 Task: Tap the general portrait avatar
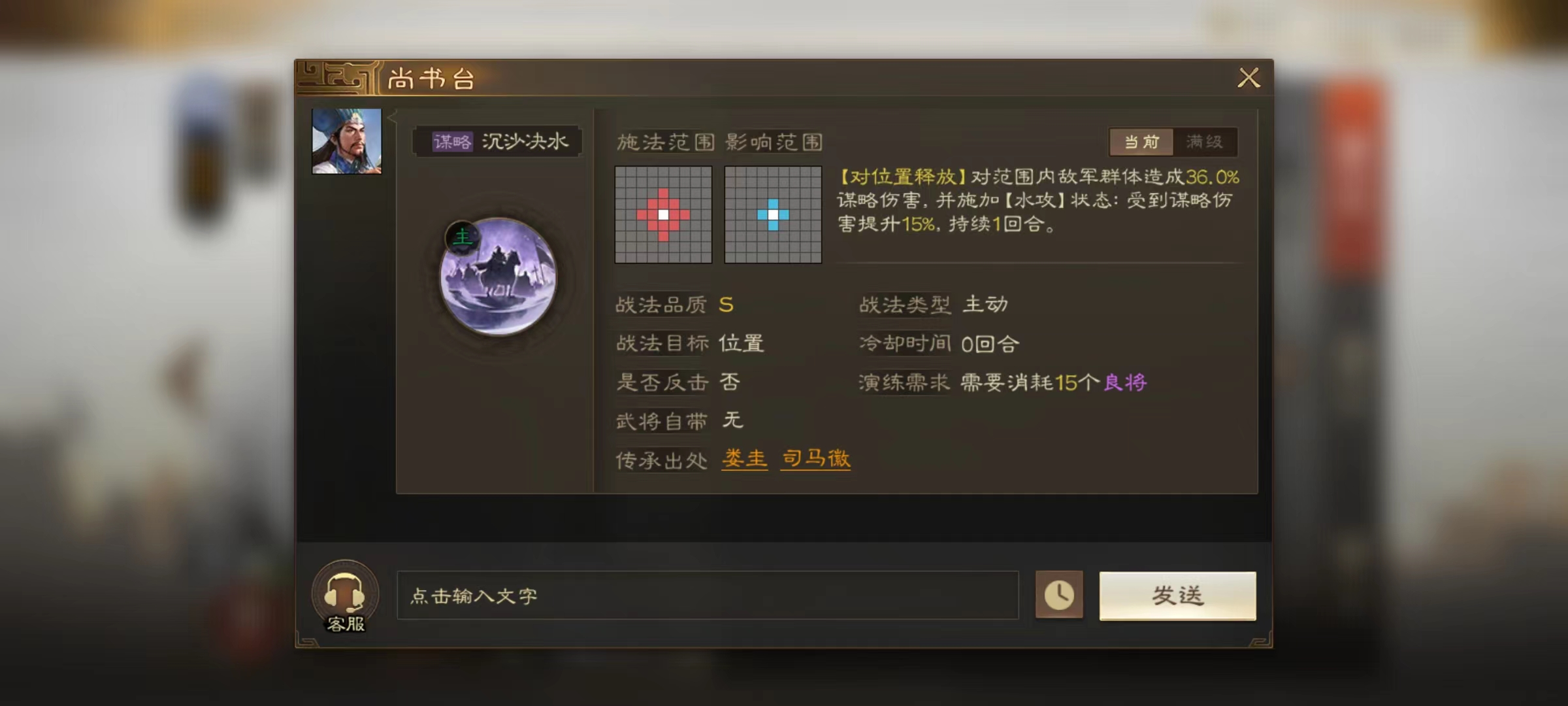(x=346, y=141)
